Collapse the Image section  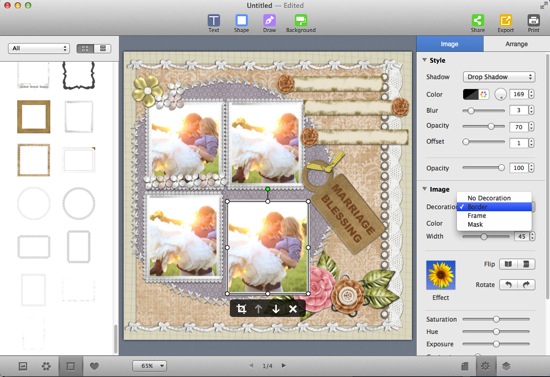(x=424, y=189)
